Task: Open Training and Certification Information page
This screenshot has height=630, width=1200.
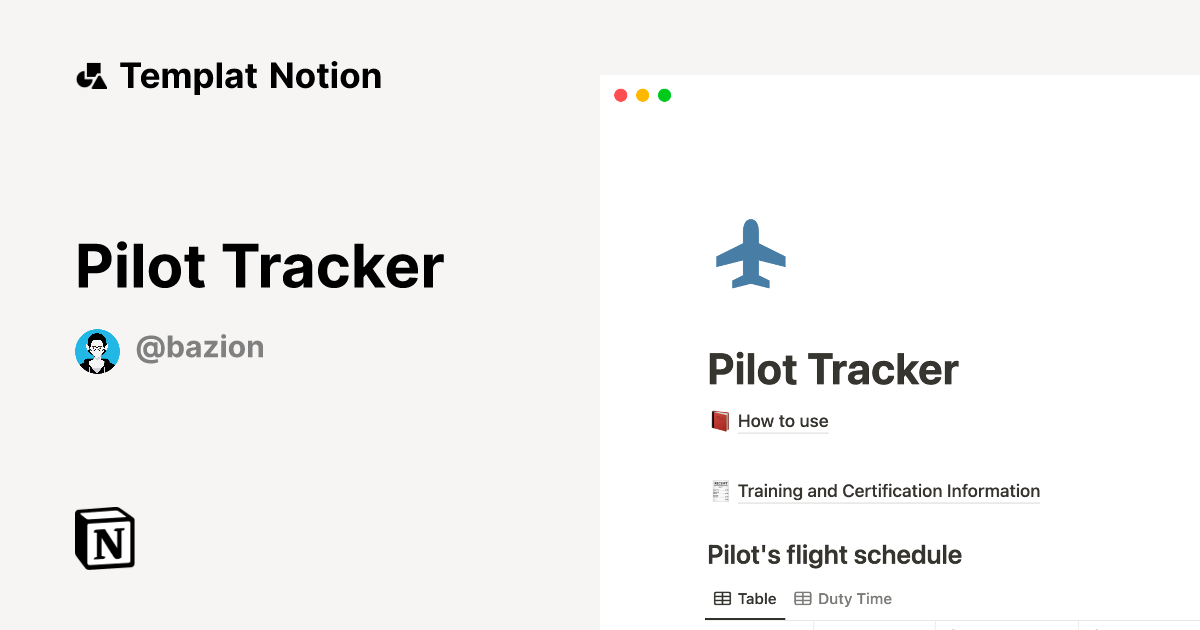Action: pyautogui.click(x=888, y=491)
